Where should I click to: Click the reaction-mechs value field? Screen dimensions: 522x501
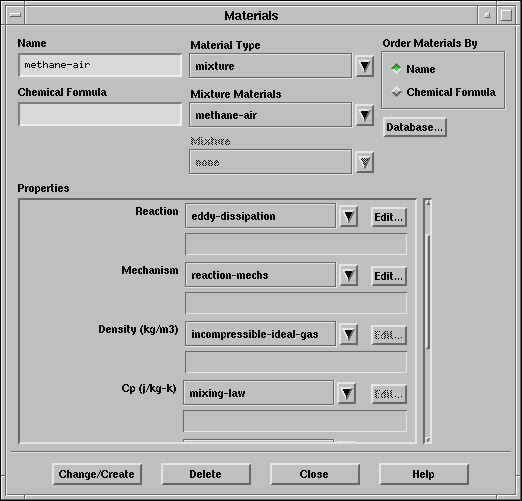[260, 275]
